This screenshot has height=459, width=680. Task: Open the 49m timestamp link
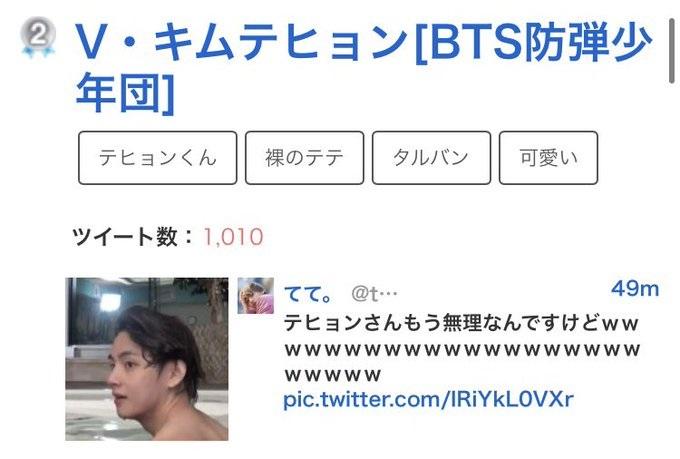[635, 289]
